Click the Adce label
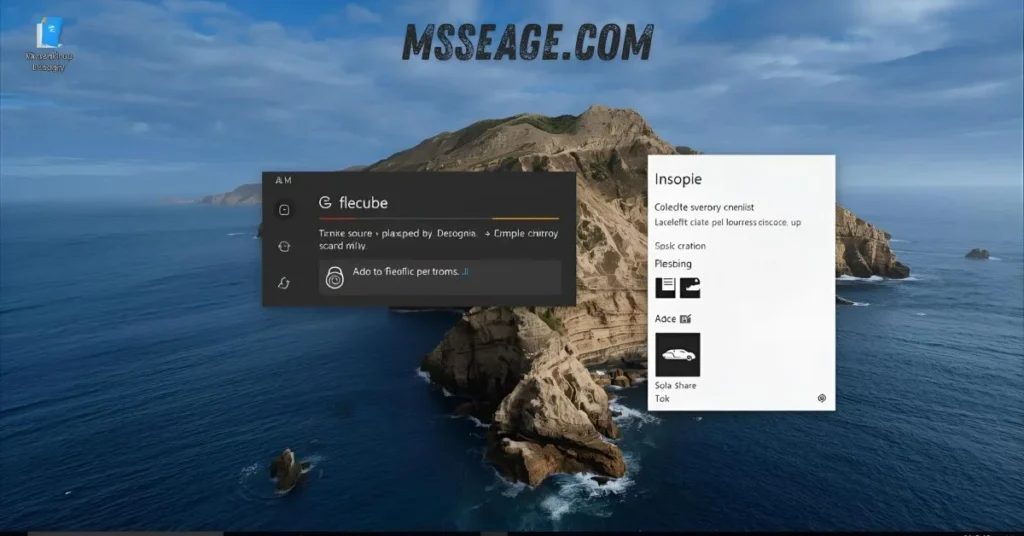Screen dimensions: 1024x536 tap(665, 319)
